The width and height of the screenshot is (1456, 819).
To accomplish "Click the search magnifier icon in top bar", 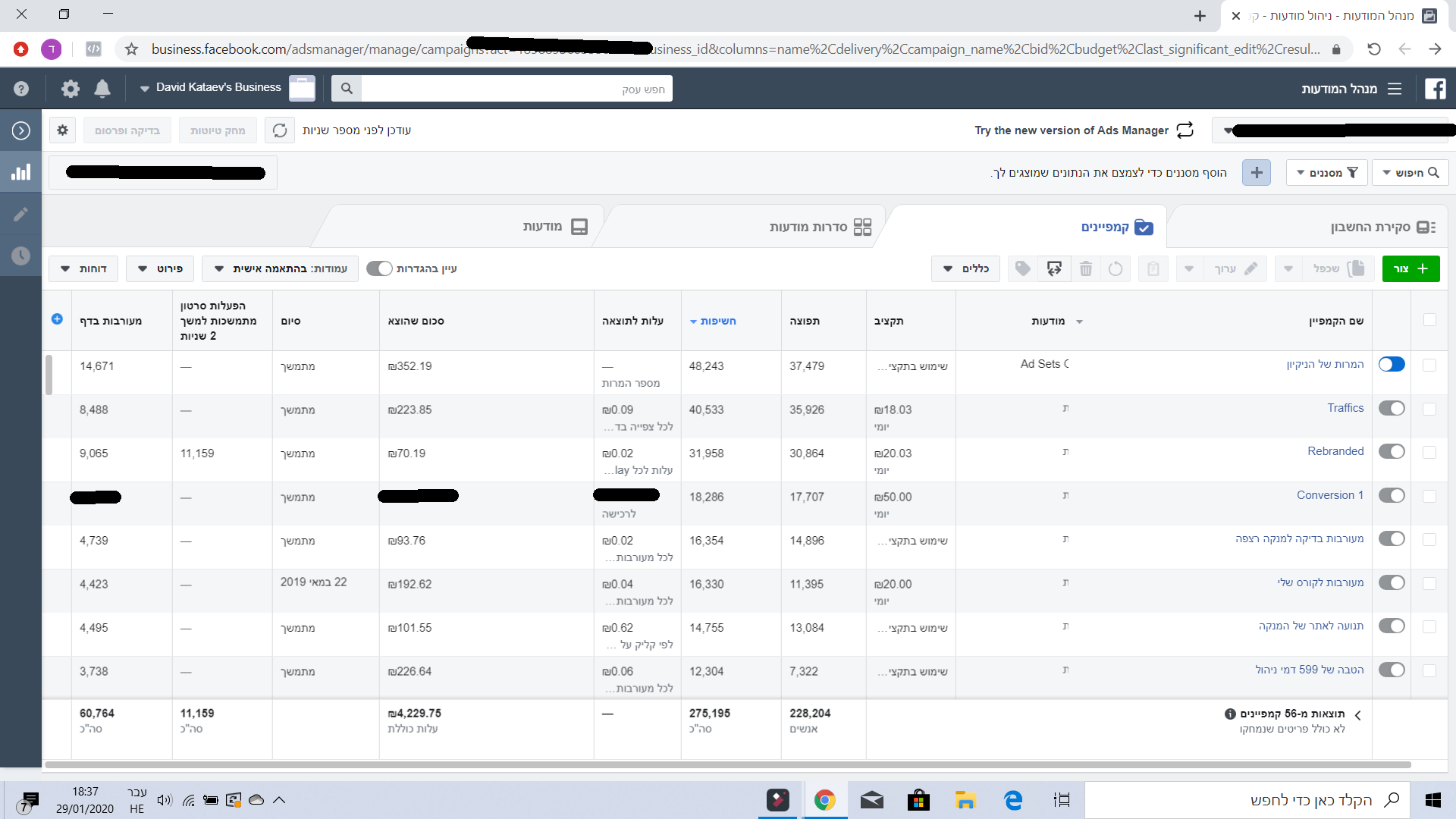I will point(347,89).
